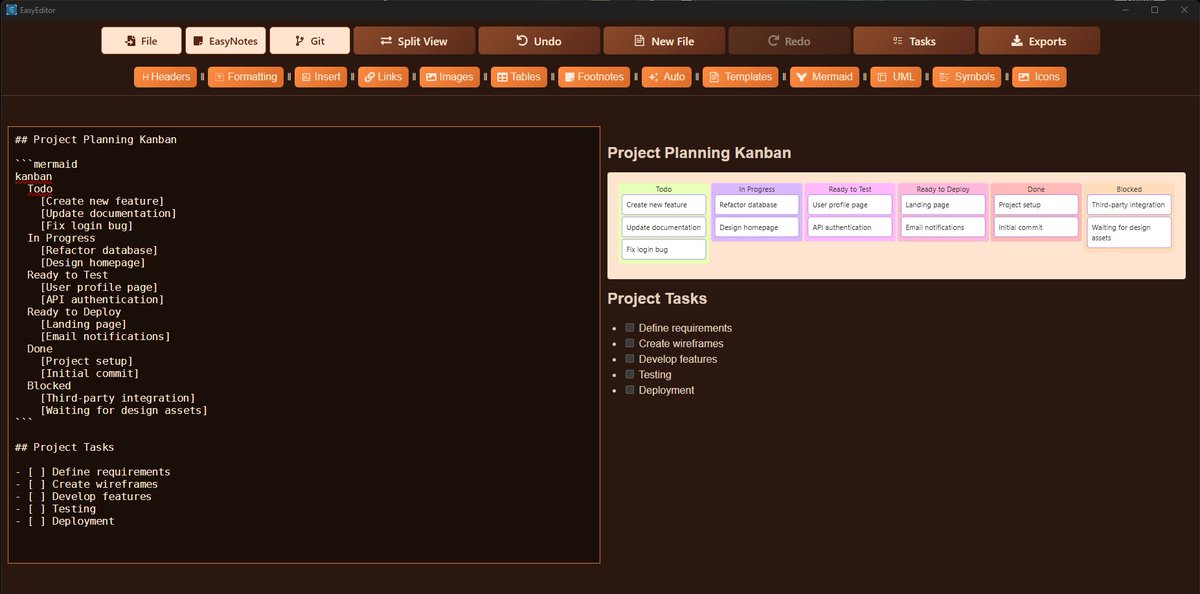Open the Icons picker menu
The width and height of the screenshot is (1200, 594).
[1039, 77]
